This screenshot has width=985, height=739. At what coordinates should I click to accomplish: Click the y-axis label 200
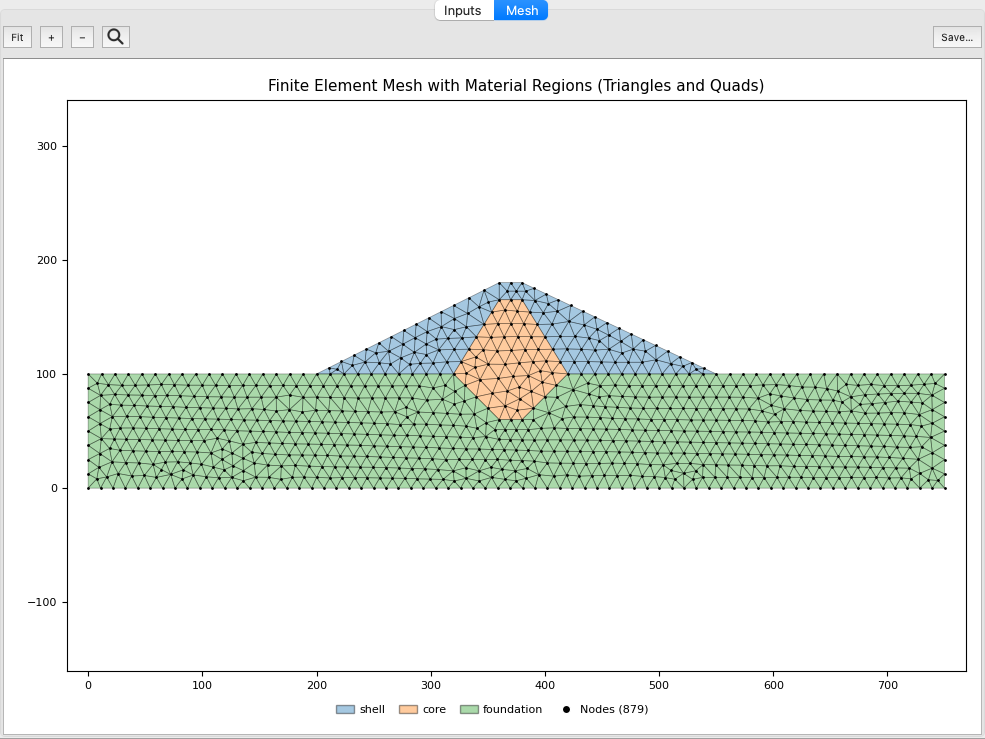tap(46, 260)
